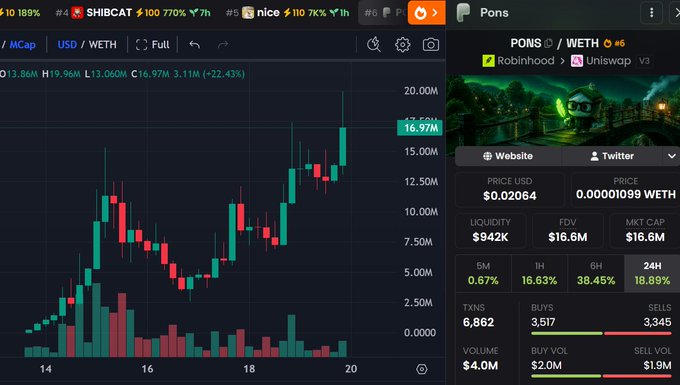Click the BUYS 3,517 count
This screenshot has height=385, width=680.
click(543, 322)
